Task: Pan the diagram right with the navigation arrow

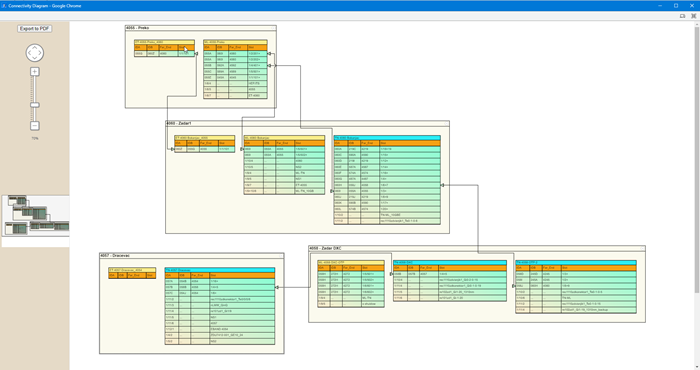Action: click(x=40, y=53)
